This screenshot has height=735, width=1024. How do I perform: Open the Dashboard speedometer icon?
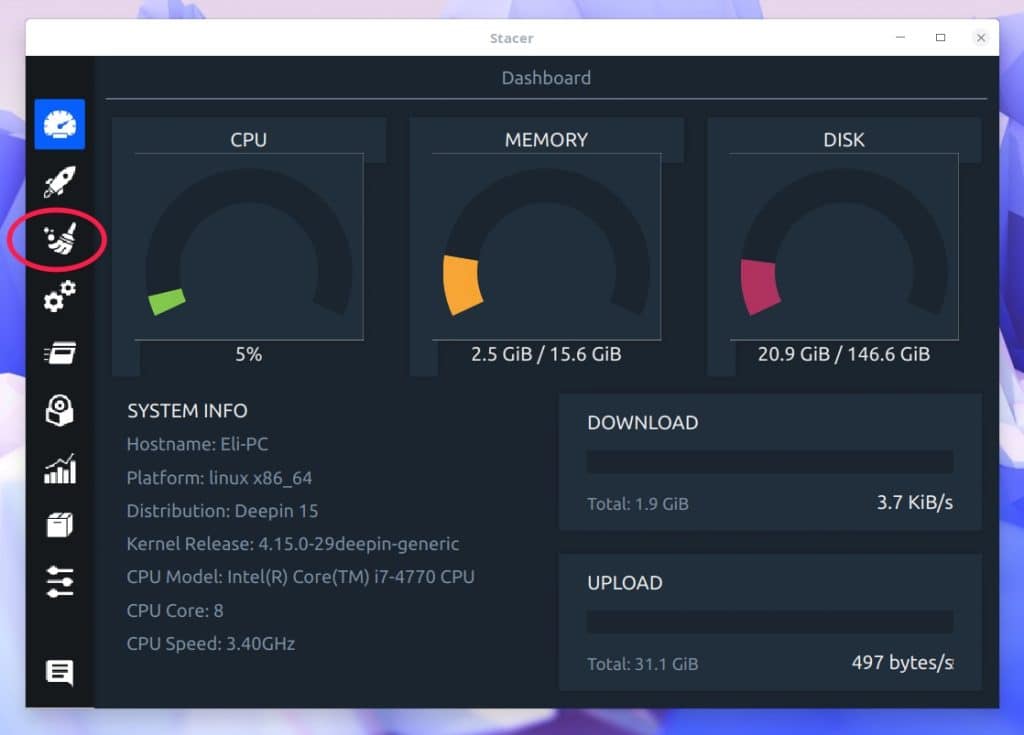(59, 124)
